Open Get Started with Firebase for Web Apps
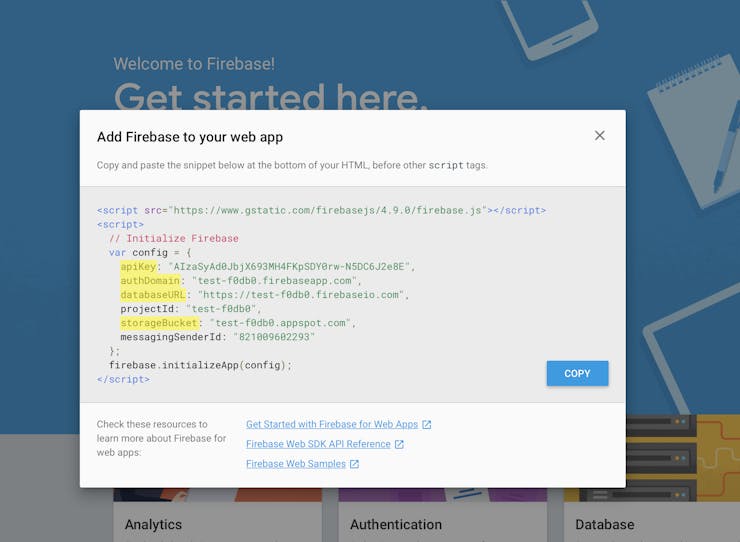The height and width of the screenshot is (542, 740). 332,424
